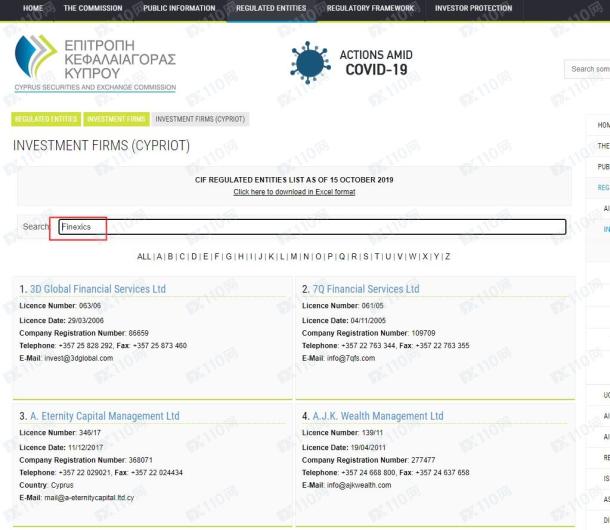This screenshot has width=610, height=530.
Task: Select registration number 86659
Action: (138, 333)
